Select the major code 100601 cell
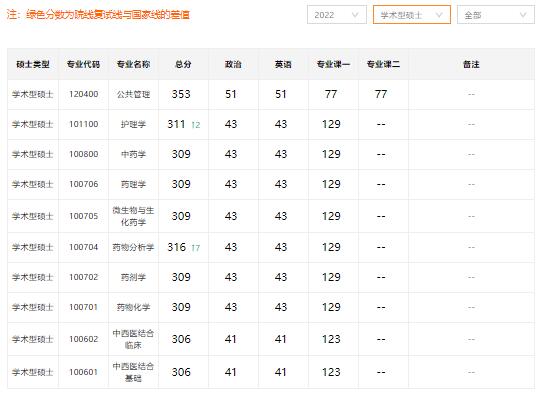Viewport: 541px width, 397px height. pos(83,373)
